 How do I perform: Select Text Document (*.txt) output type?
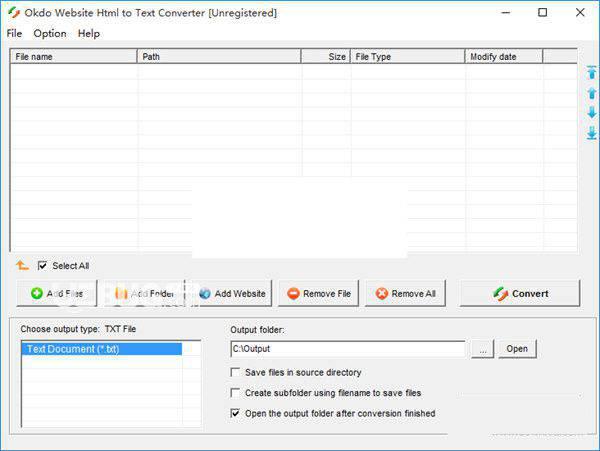101,349
